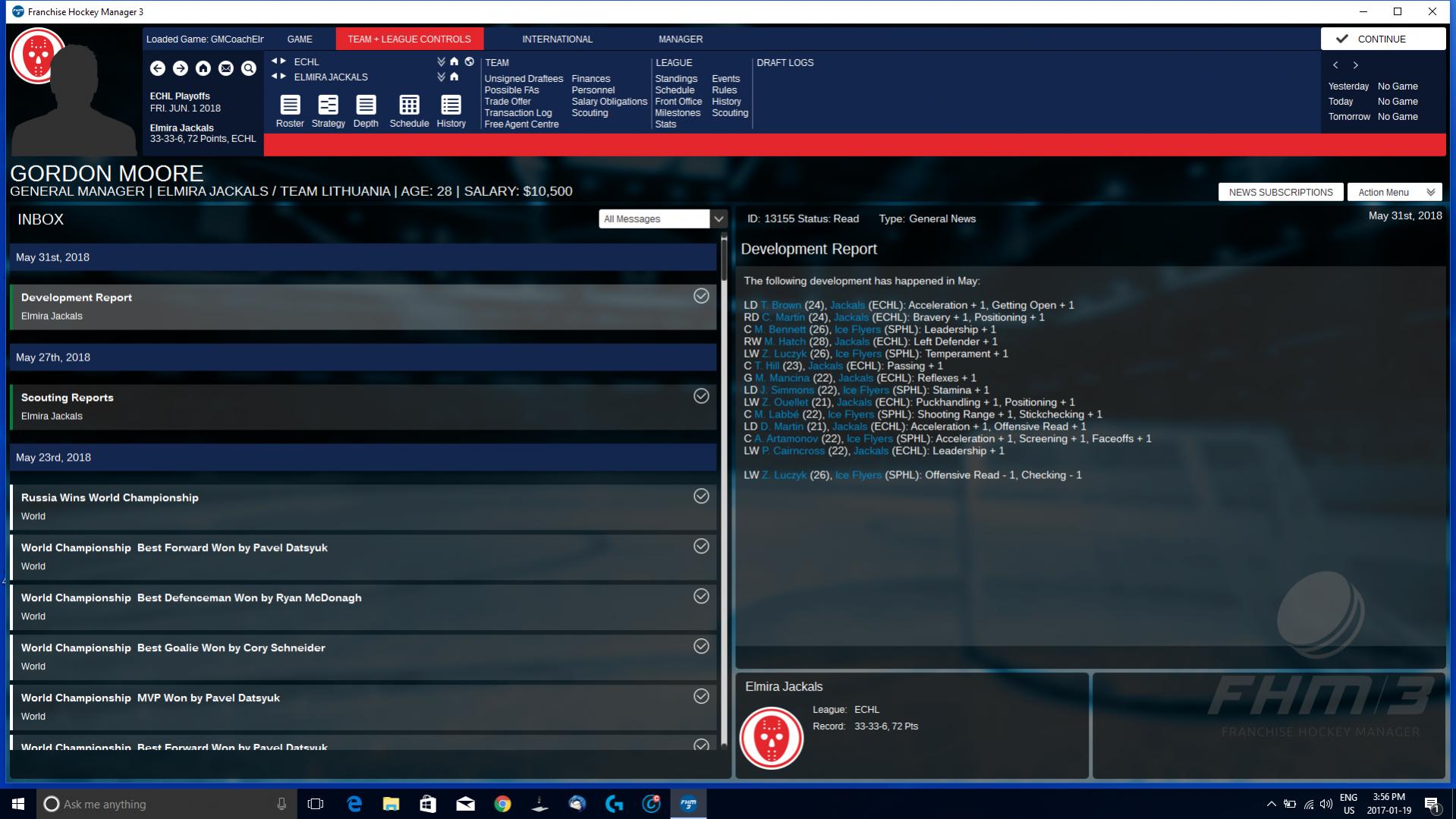
Task: Go to Elmira Jackals team home icon
Action: tap(454, 77)
